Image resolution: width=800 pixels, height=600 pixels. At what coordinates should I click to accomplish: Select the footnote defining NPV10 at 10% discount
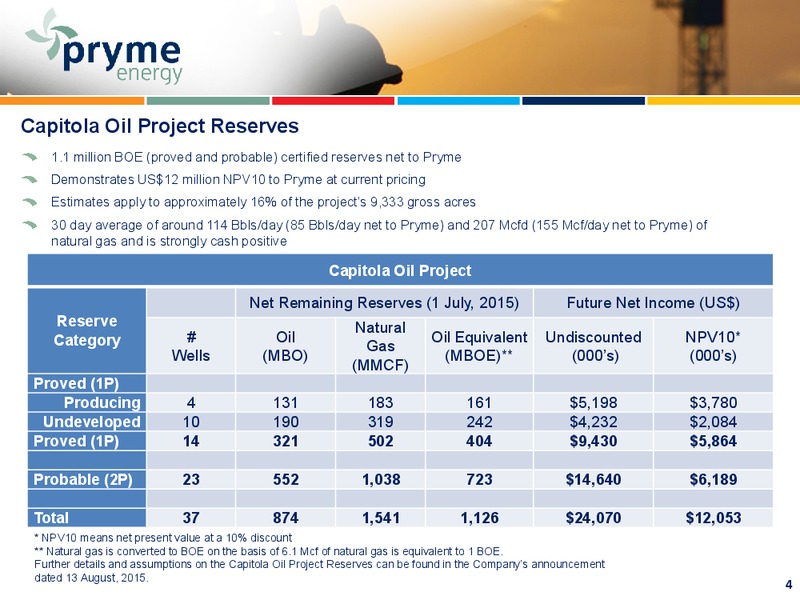point(163,538)
